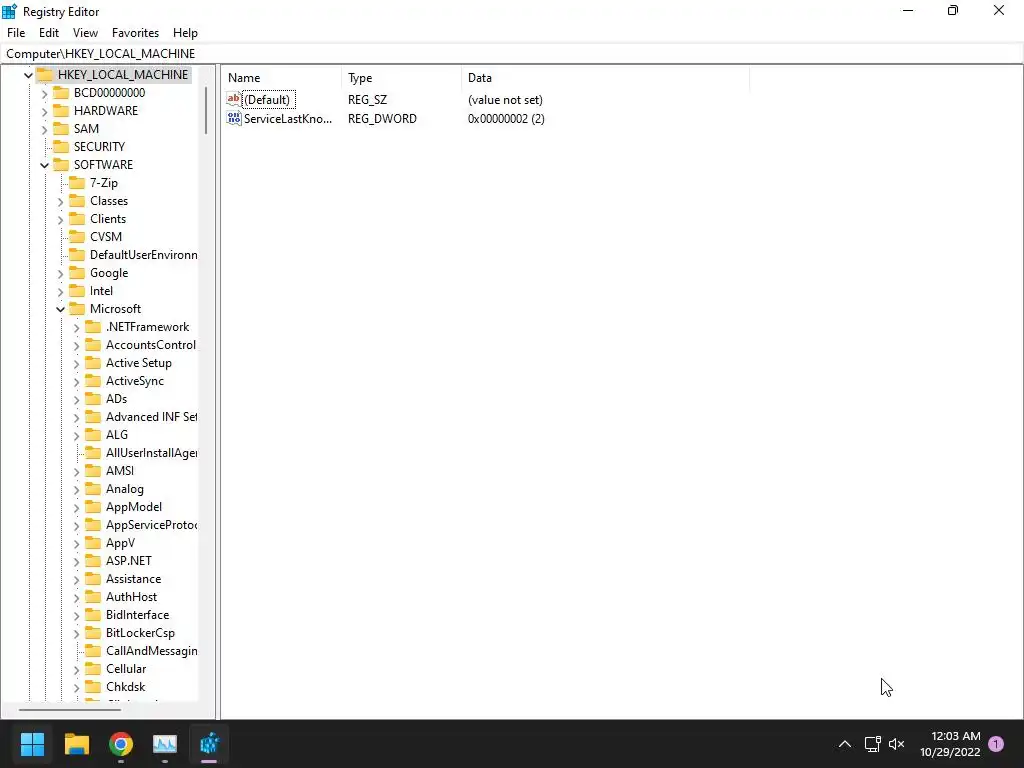Click the SECURITY key folder icon
This screenshot has width=1024, height=768.
click(61, 146)
